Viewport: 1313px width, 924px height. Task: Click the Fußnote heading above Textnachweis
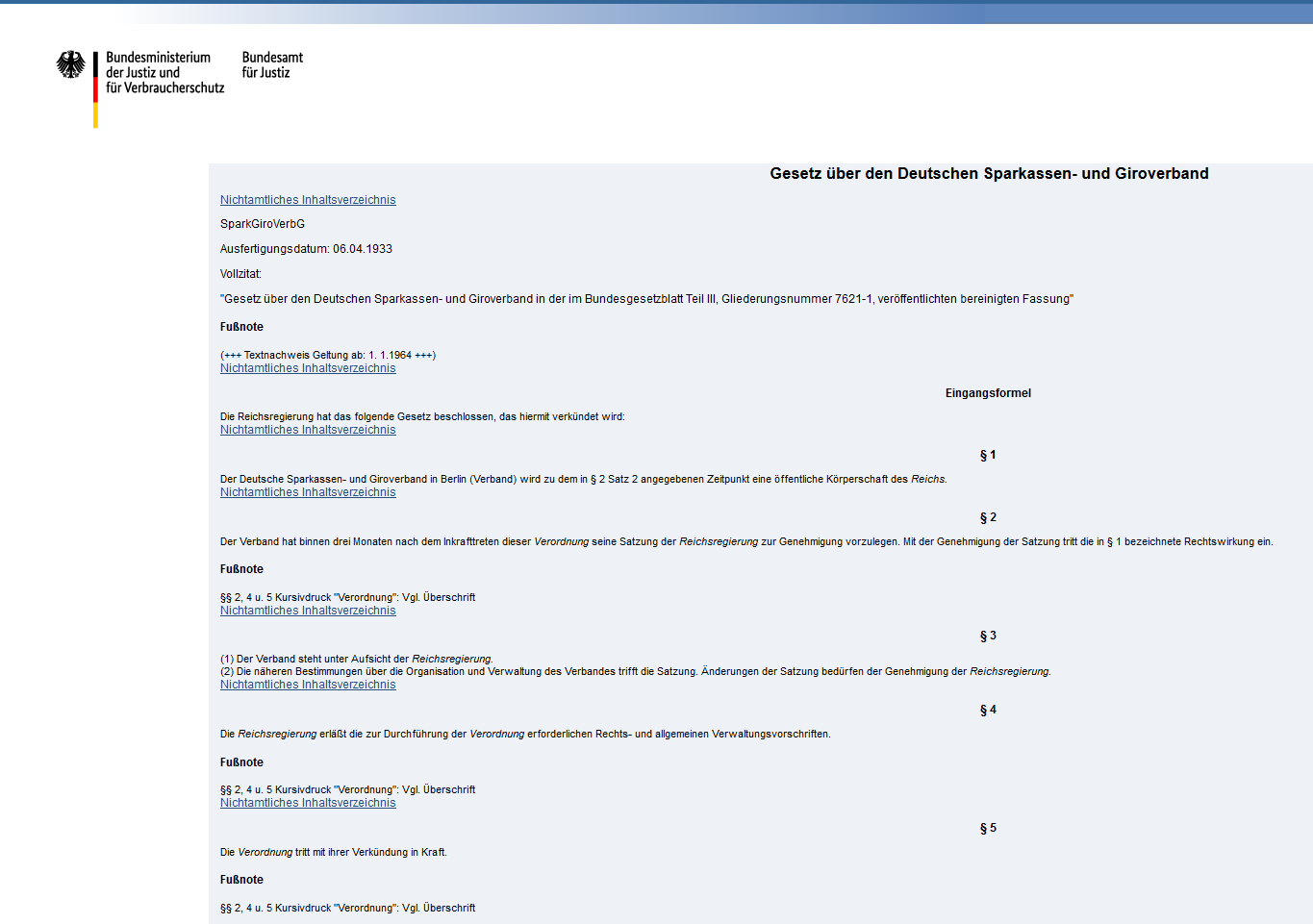click(241, 327)
